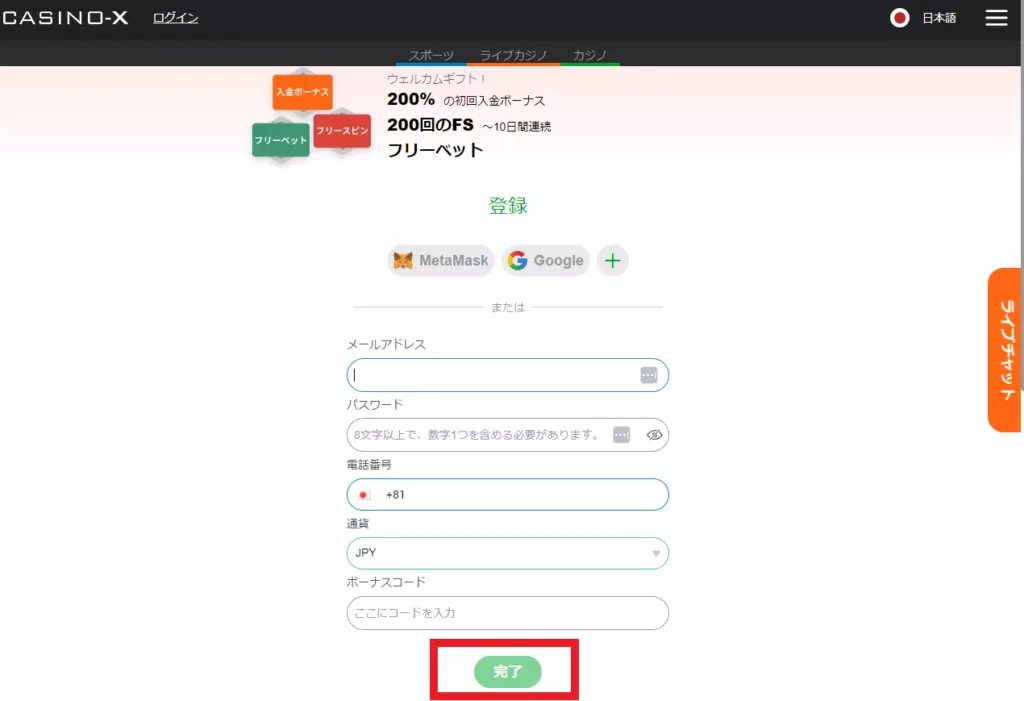Screen dimensions: 1024x701
Task: Focus the ボーナスコード input field
Action: [x=507, y=613]
